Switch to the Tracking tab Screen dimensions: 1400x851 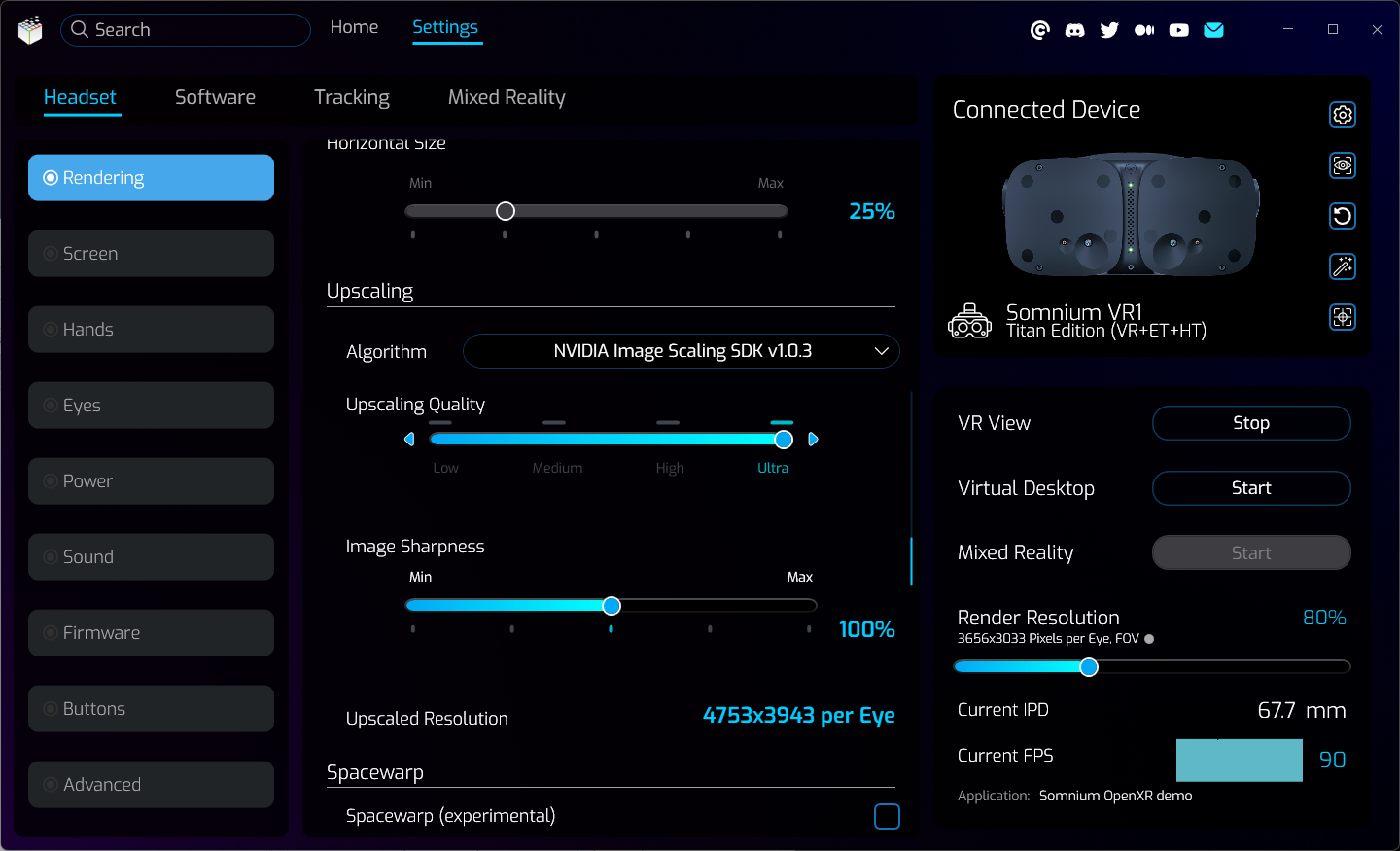click(351, 97)
